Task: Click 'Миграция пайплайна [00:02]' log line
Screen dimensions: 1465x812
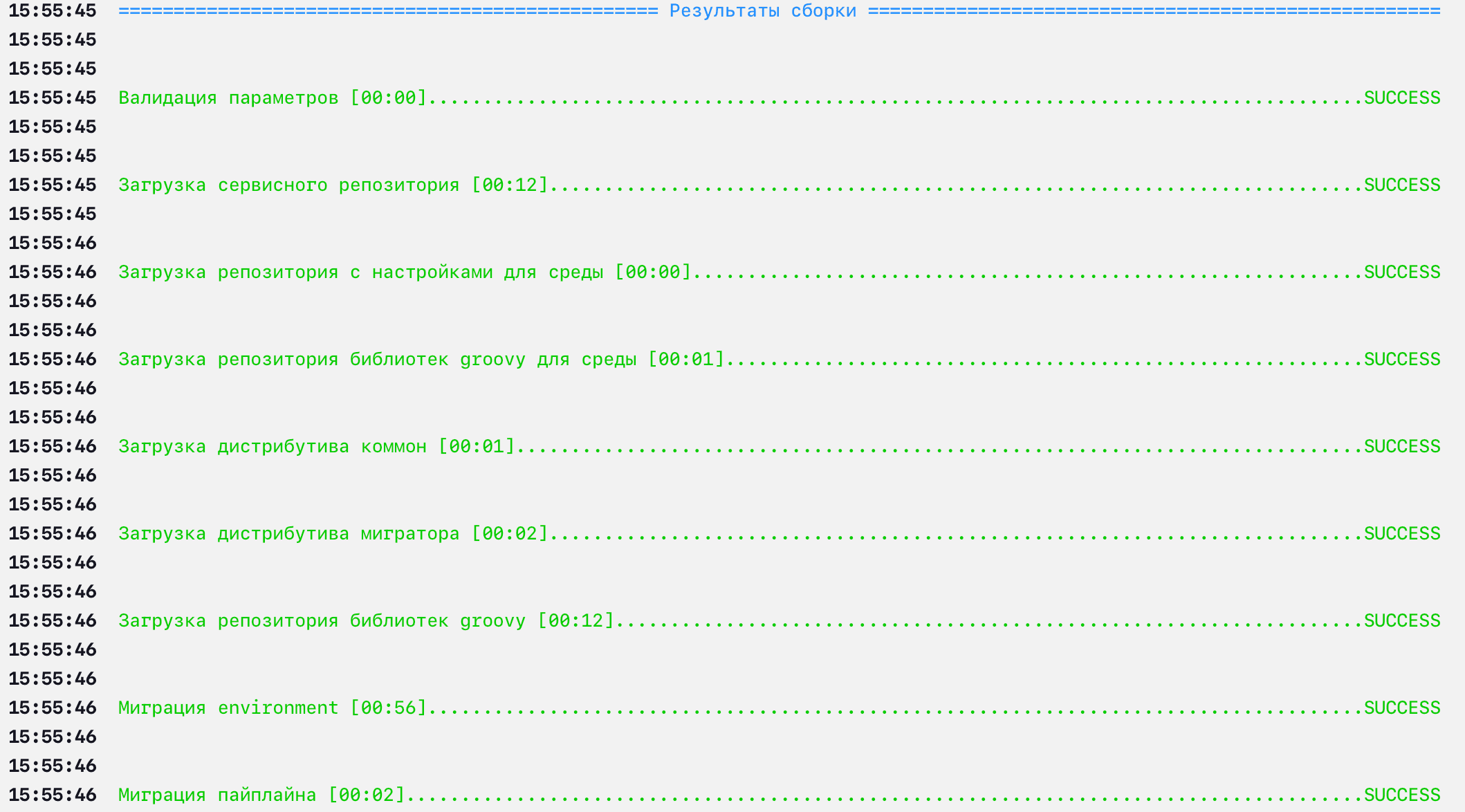Action: 261,795
